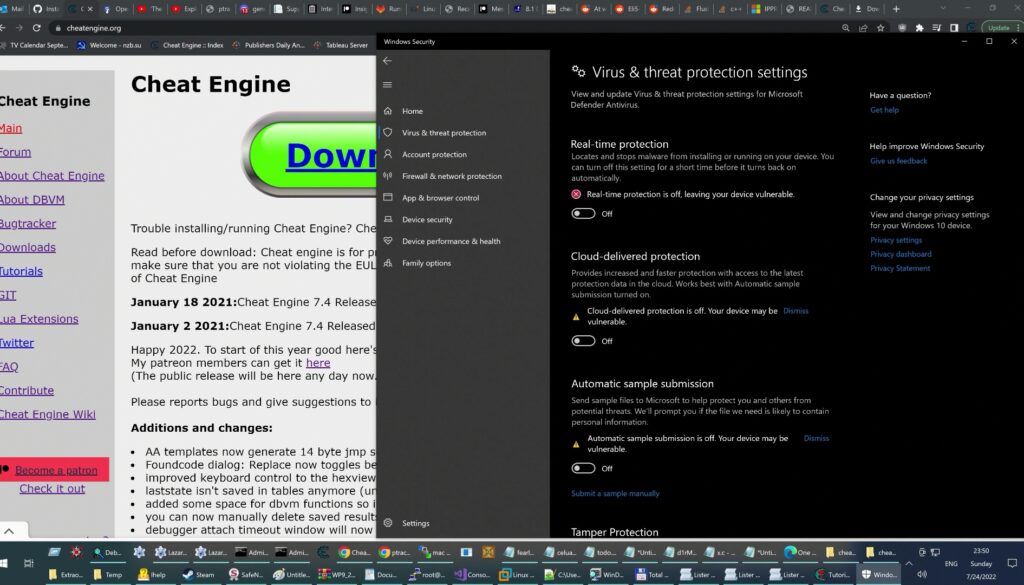The image size is (1024, 585).
Task: Open Bugtracker link in Cheat Engine sidebar
Action: pos(27,223)
